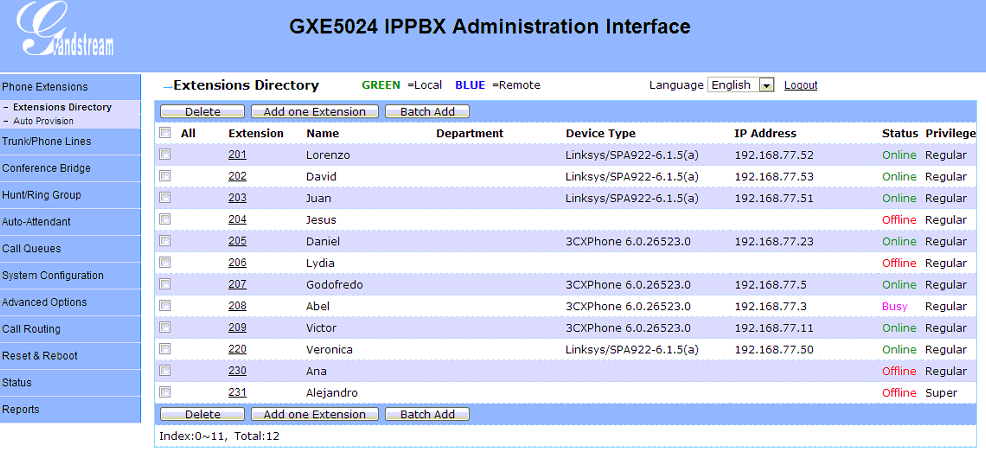Open extension 201 link
The image size is (986, 451).
[237, 155]
